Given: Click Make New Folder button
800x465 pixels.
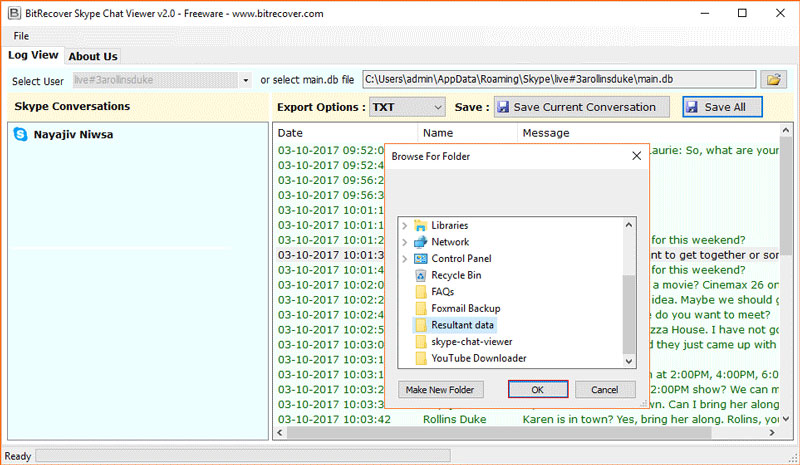Looking at the screenshot, I should [440, 389].
